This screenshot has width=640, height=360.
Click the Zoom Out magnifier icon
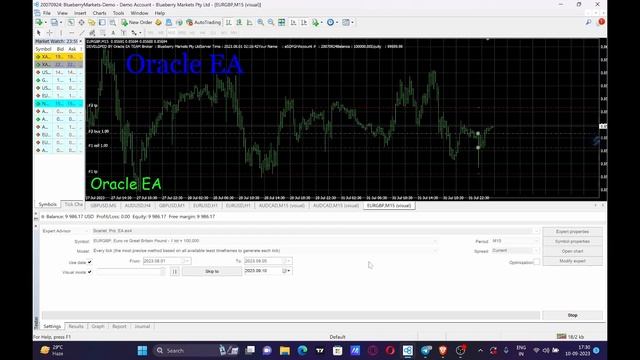point(271,22)
